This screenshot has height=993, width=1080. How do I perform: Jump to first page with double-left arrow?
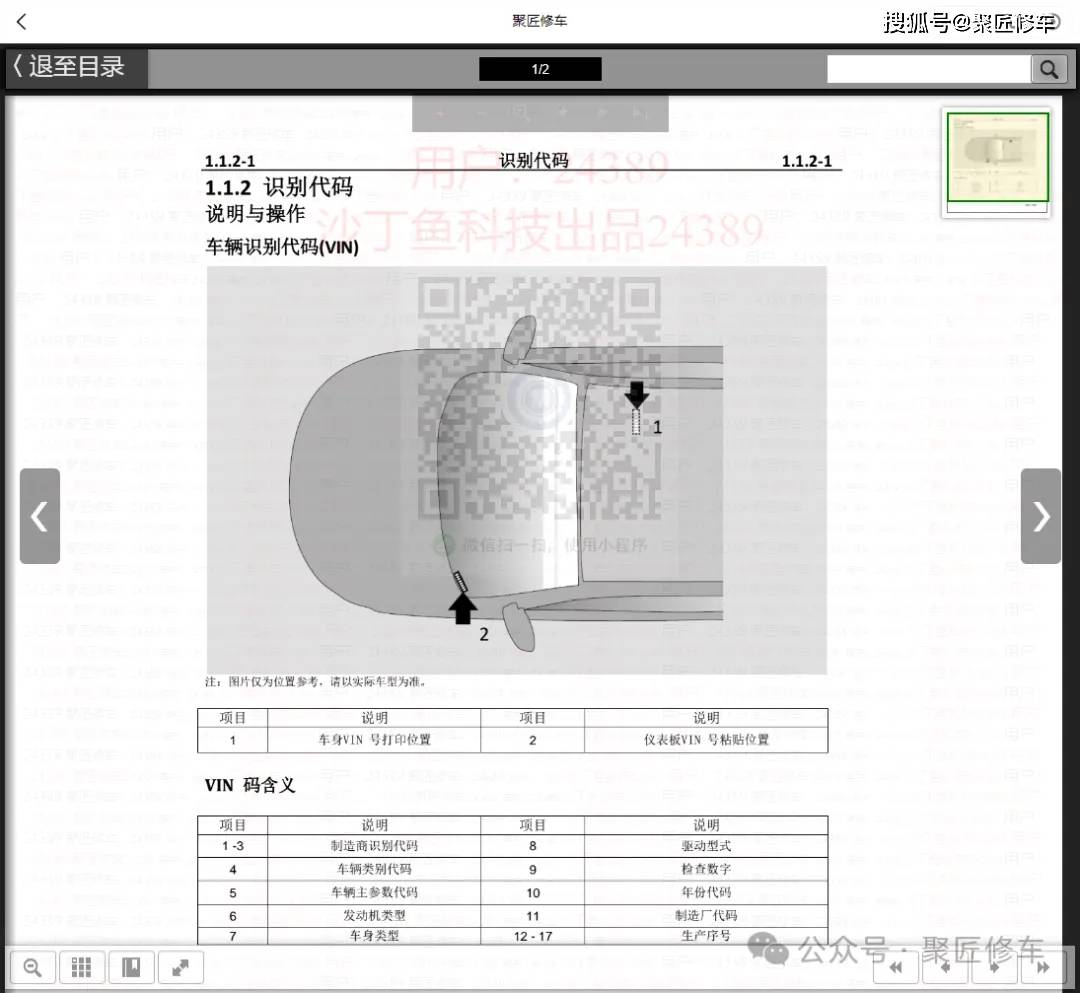[x=895, y=968]
